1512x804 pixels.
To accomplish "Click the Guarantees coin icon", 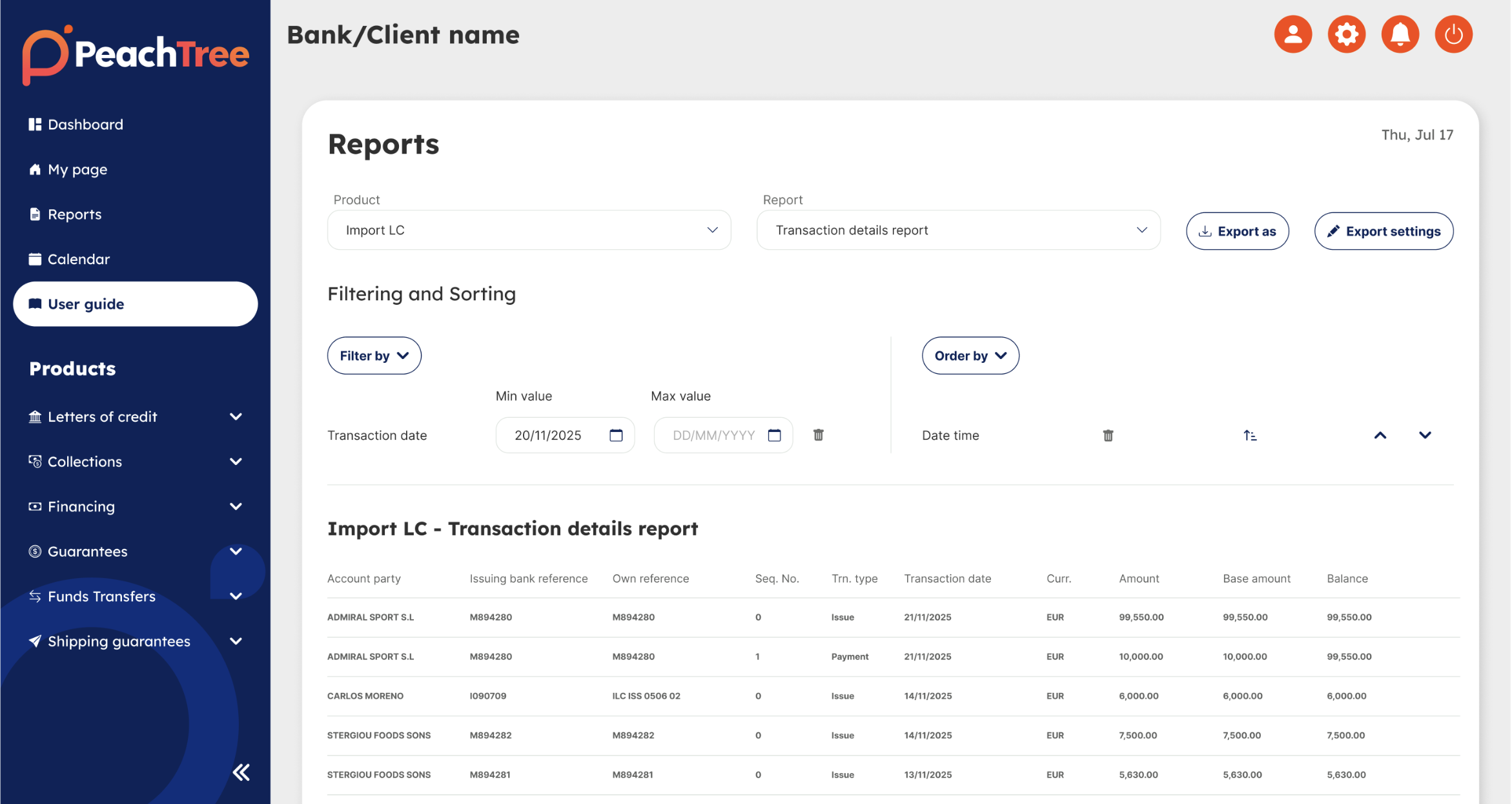I will click(35, 551).
